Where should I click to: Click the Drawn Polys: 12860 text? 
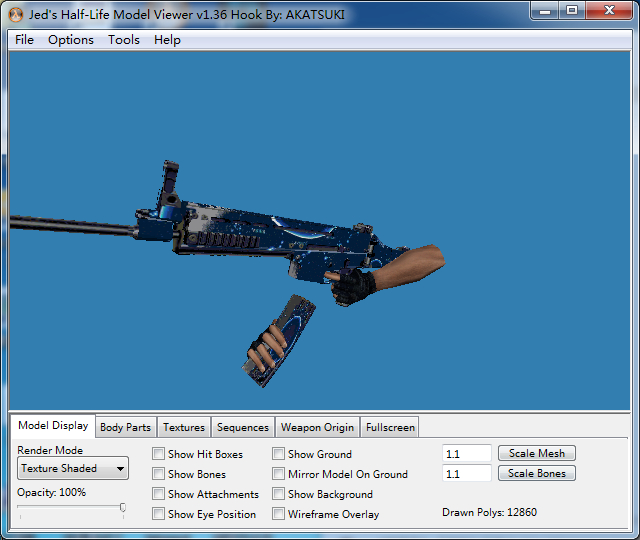pos(489,512)
